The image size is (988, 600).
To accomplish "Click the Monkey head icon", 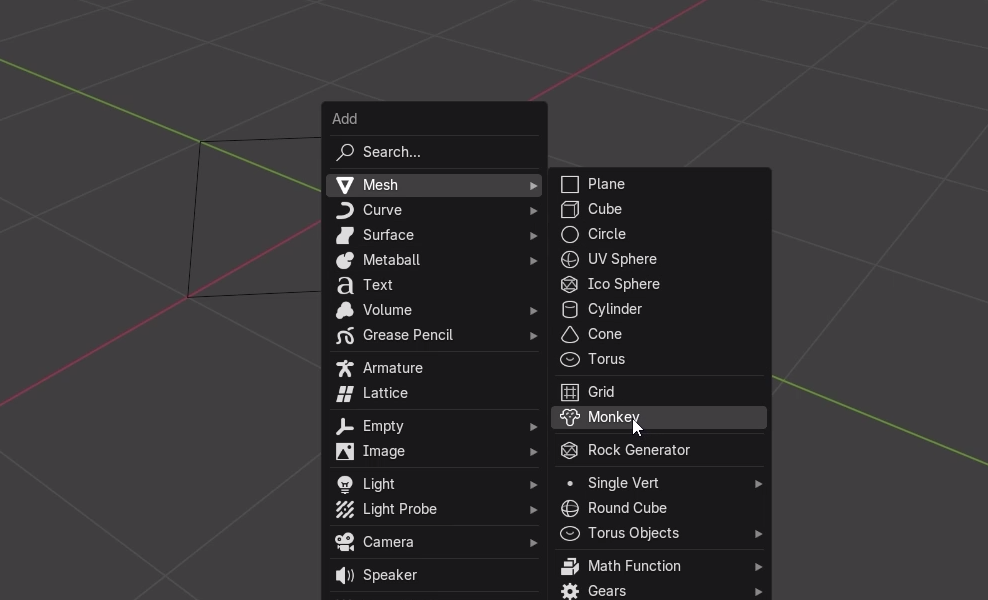I will tap(570, 417).
